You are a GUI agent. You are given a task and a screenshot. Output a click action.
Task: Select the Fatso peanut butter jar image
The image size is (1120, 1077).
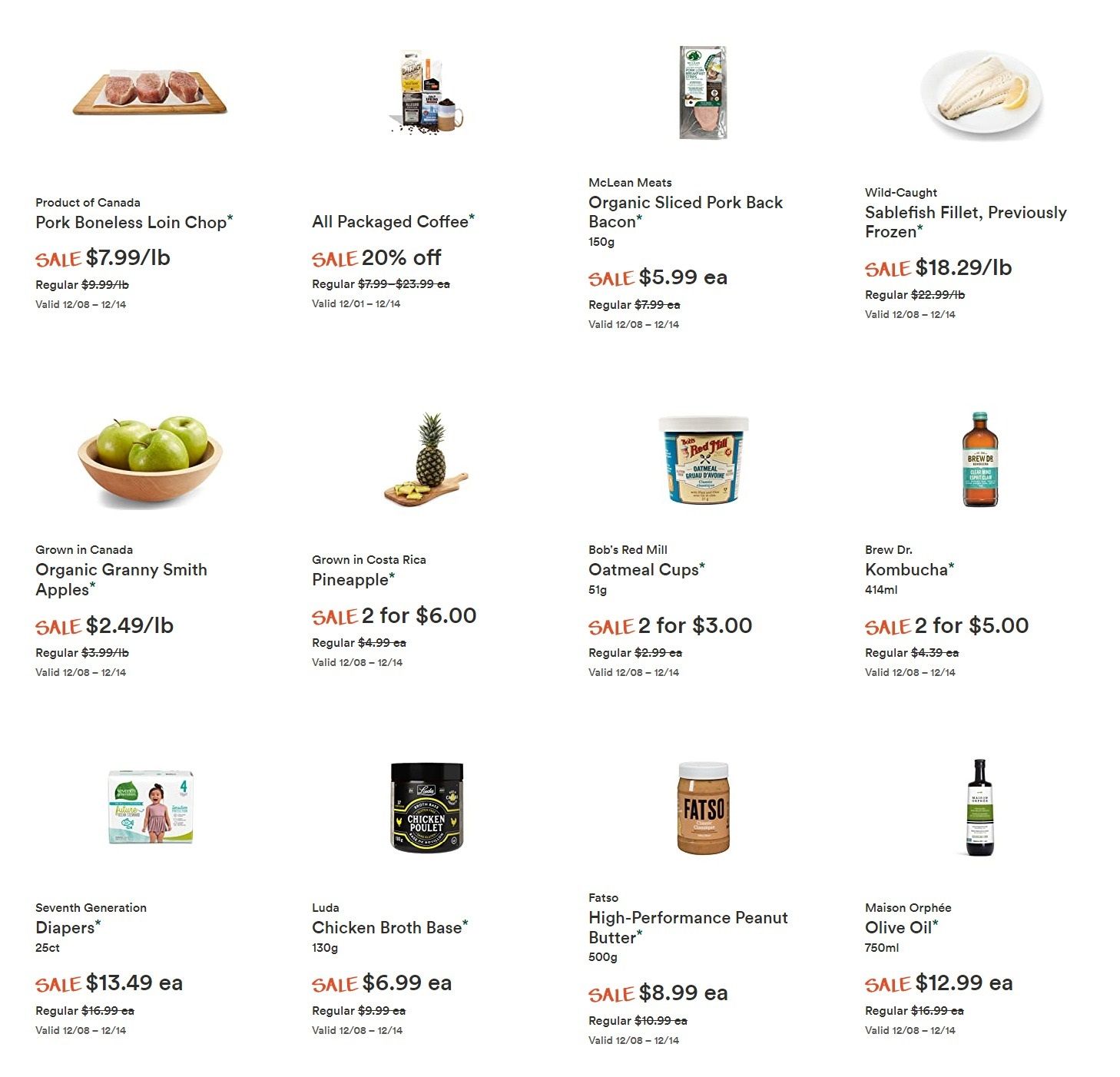click(x=704, y=807)
